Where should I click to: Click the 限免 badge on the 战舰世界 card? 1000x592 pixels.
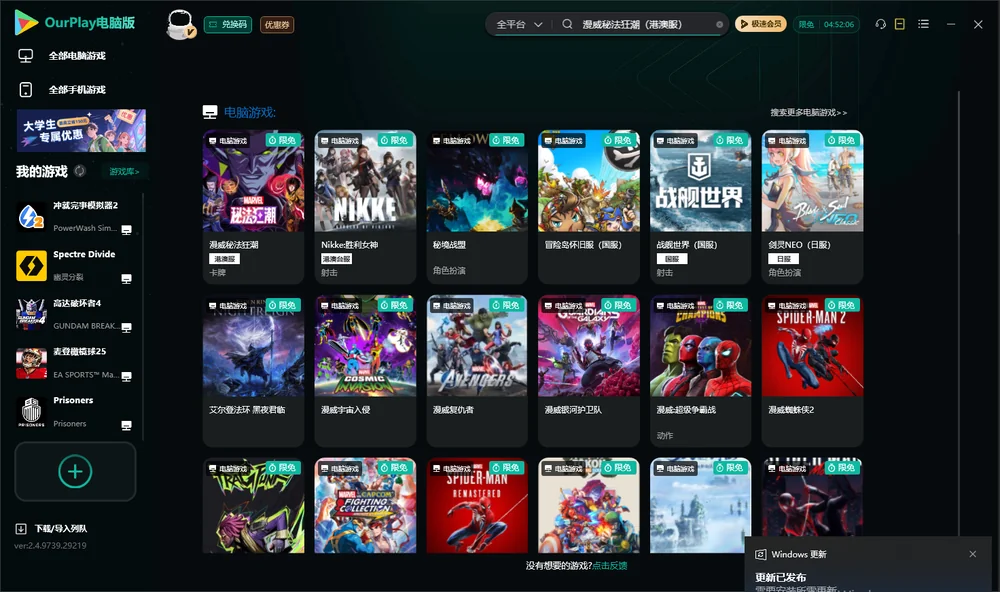pos(730,140)
